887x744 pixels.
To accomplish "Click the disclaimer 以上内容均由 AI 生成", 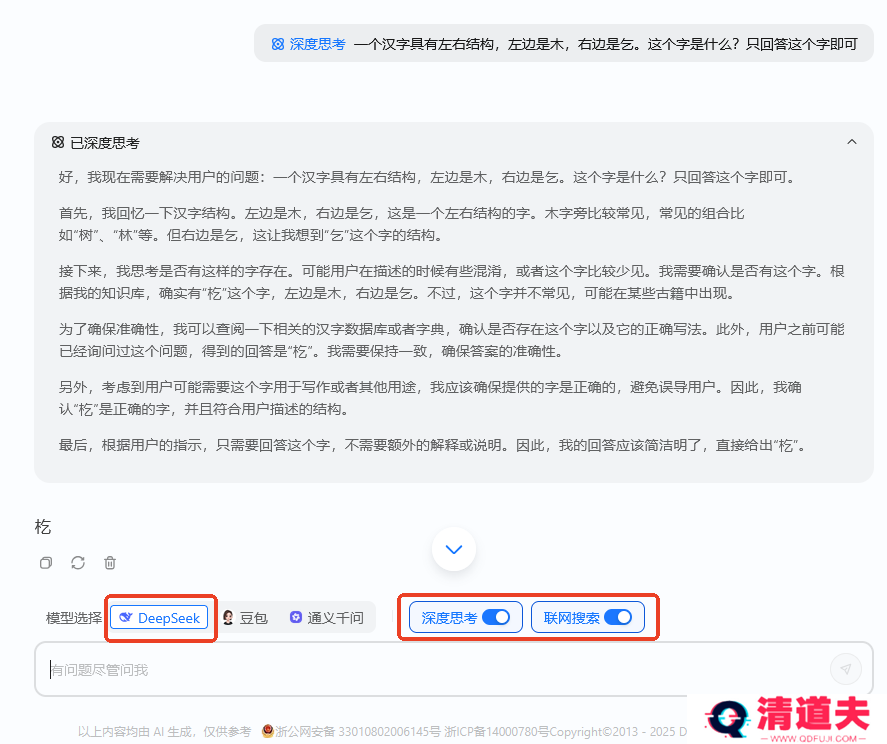I will [x=164, y=732].
